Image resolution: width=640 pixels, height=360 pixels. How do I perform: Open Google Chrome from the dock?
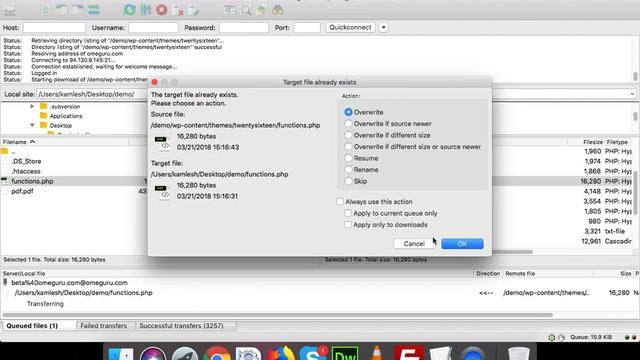(x=217, y=353)
